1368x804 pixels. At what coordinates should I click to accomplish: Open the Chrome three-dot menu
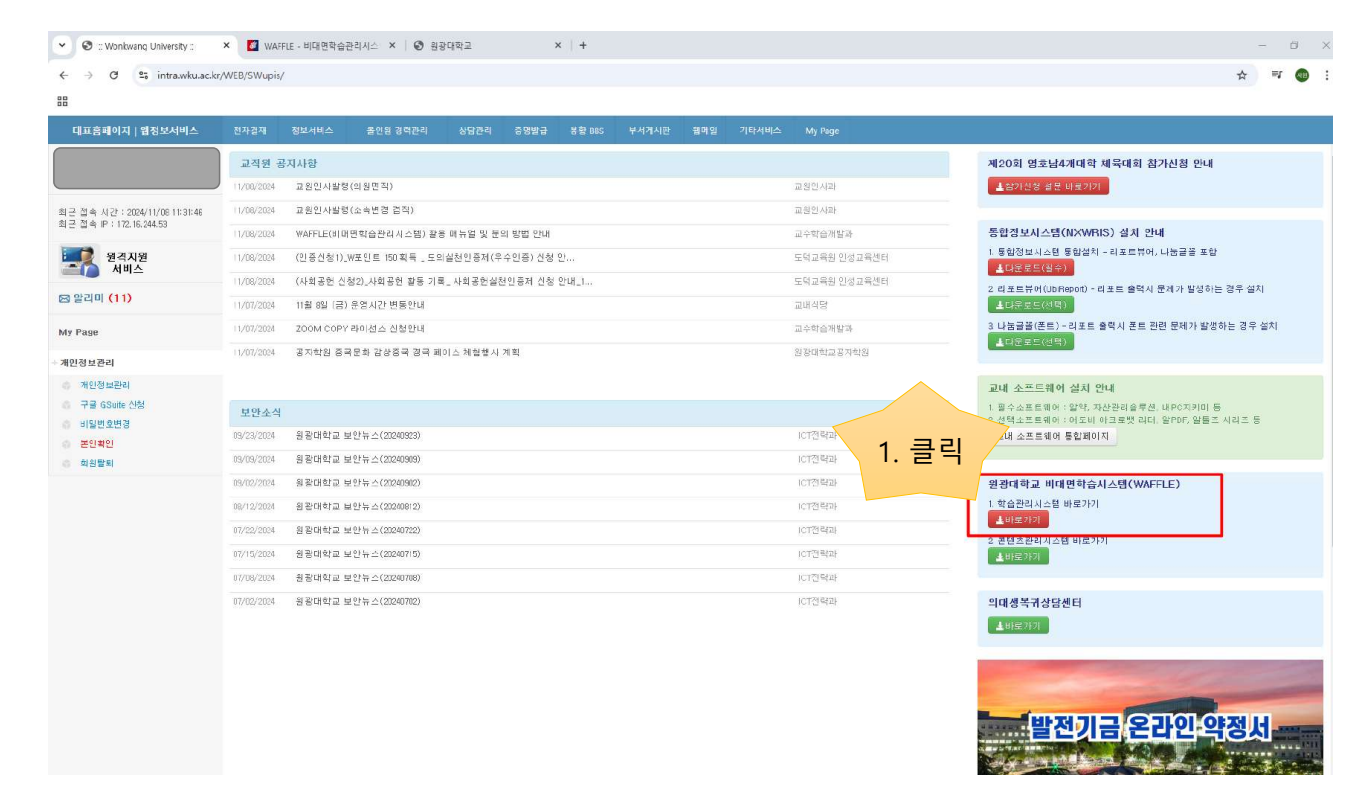tap(1327, 75)
